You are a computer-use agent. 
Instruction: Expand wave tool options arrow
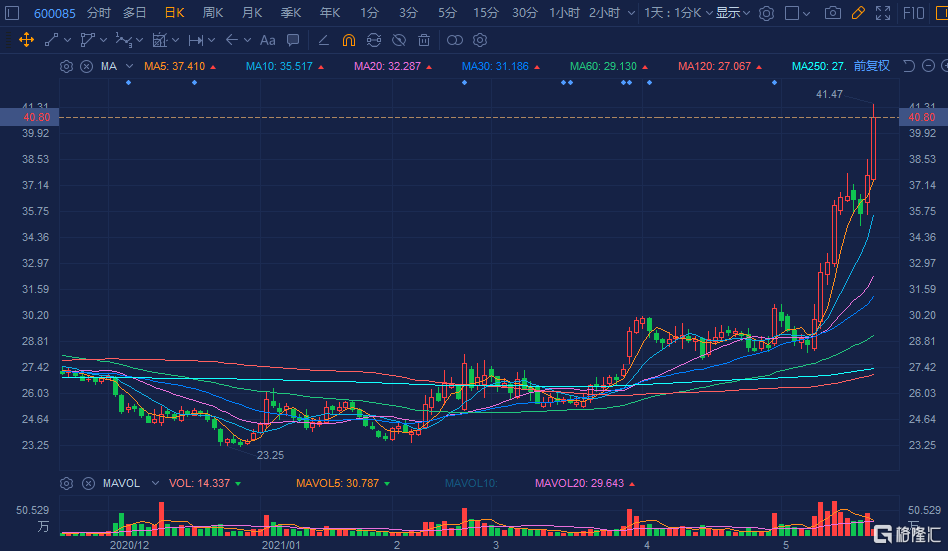pyautogui.click(x=140, y=40)
